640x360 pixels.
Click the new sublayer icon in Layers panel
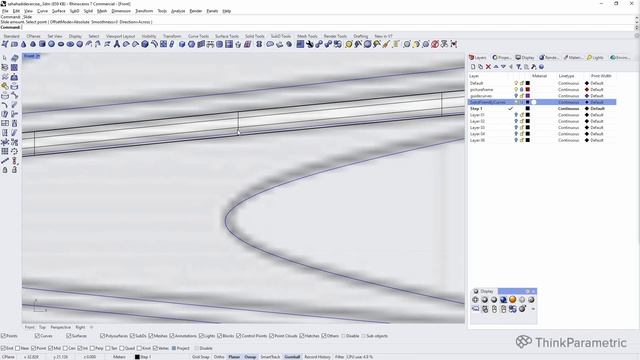tap(480, 67)
